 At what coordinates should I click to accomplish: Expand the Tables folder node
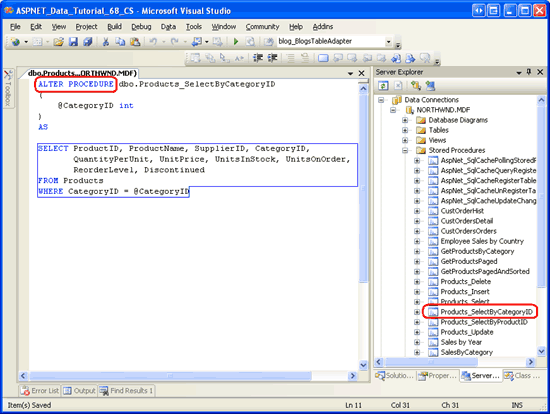coord(405,130)
